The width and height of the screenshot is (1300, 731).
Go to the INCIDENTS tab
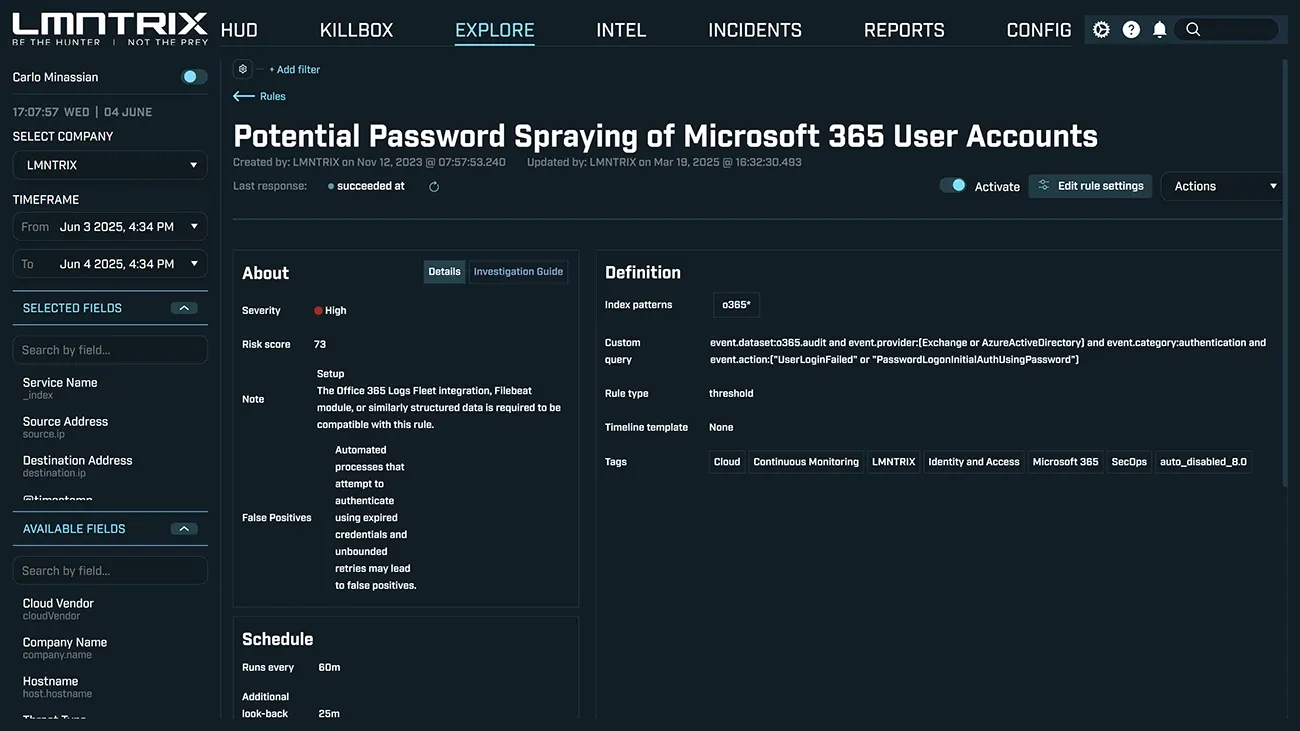point(755,30)
